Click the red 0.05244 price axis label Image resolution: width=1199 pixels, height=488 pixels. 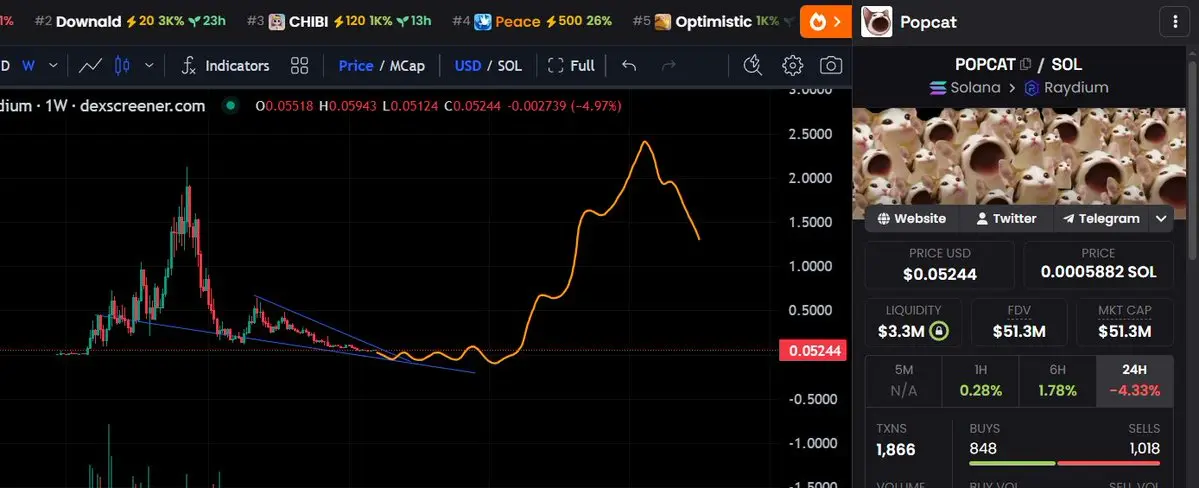click(814, 351)
